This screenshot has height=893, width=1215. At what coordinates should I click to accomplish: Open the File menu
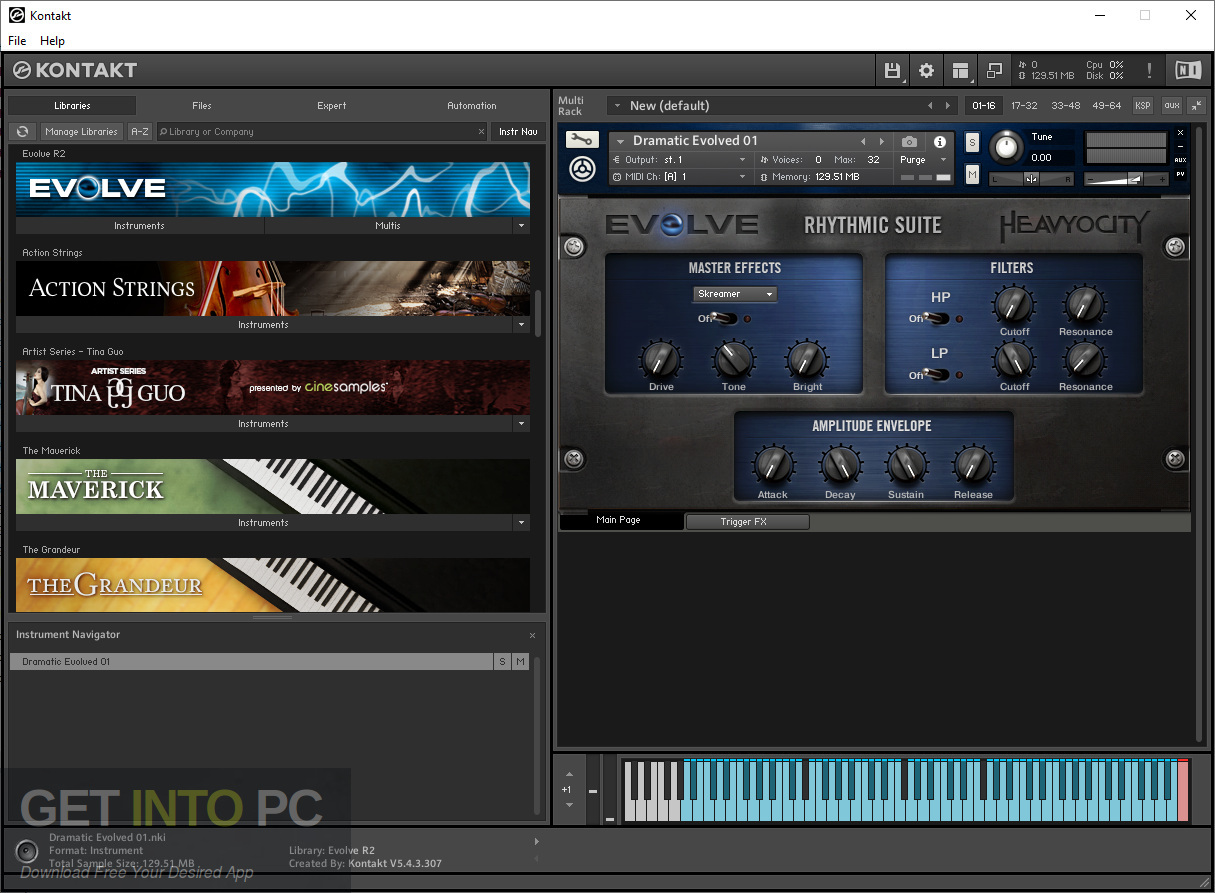[17, 41]
